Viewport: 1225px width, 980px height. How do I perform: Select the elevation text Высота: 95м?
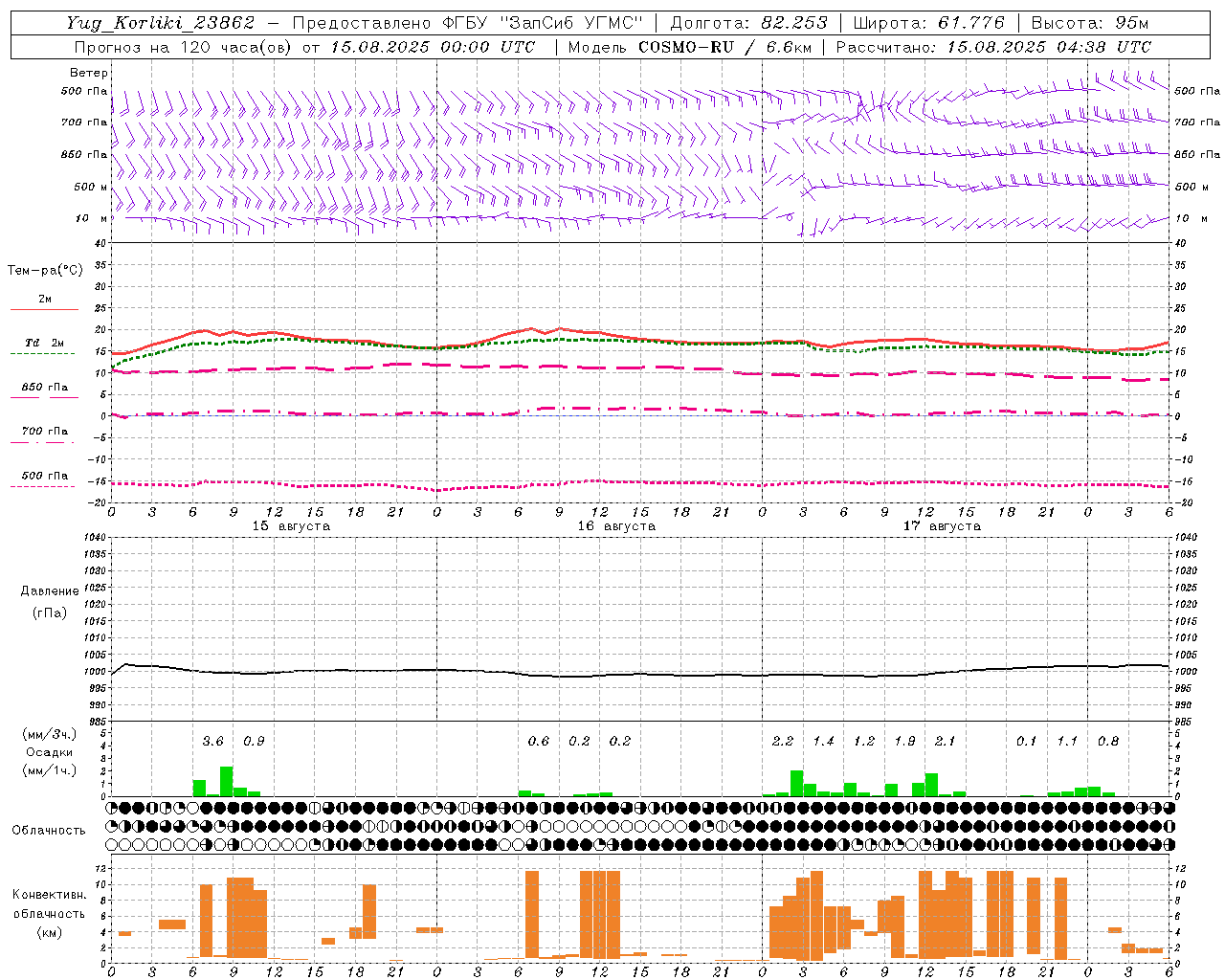coord(1089,23)
